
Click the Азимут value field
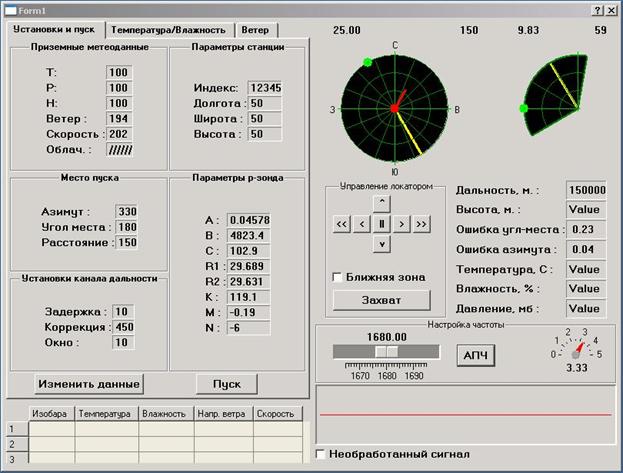point(127,212)
